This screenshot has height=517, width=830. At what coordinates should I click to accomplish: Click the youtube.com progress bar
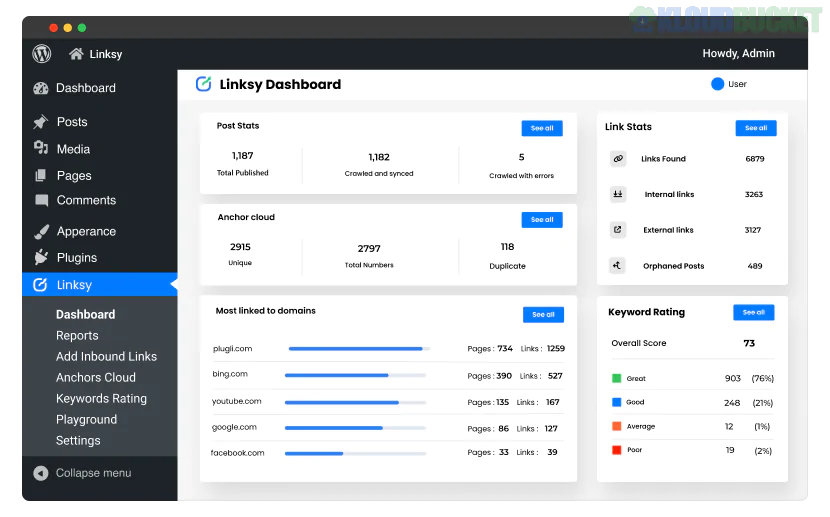coord(355,402)
